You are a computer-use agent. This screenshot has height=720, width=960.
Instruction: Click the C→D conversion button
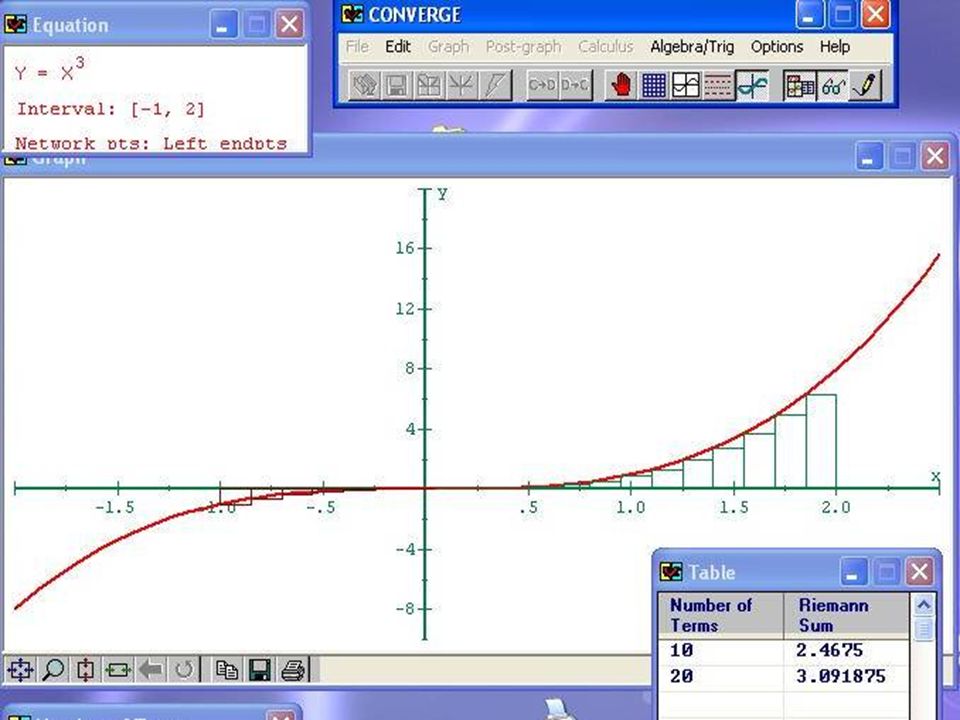[x=542, y=86]
